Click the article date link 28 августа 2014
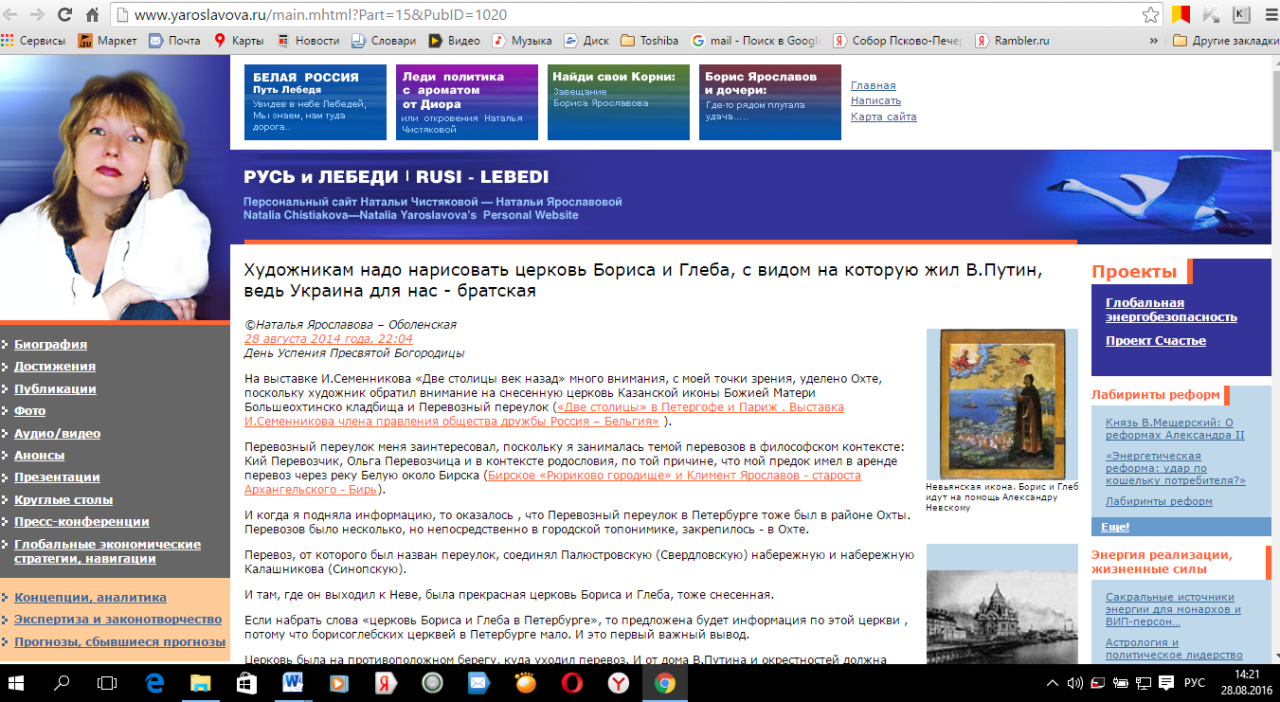Screen dimensions: 1280x702 pos(328,339)
